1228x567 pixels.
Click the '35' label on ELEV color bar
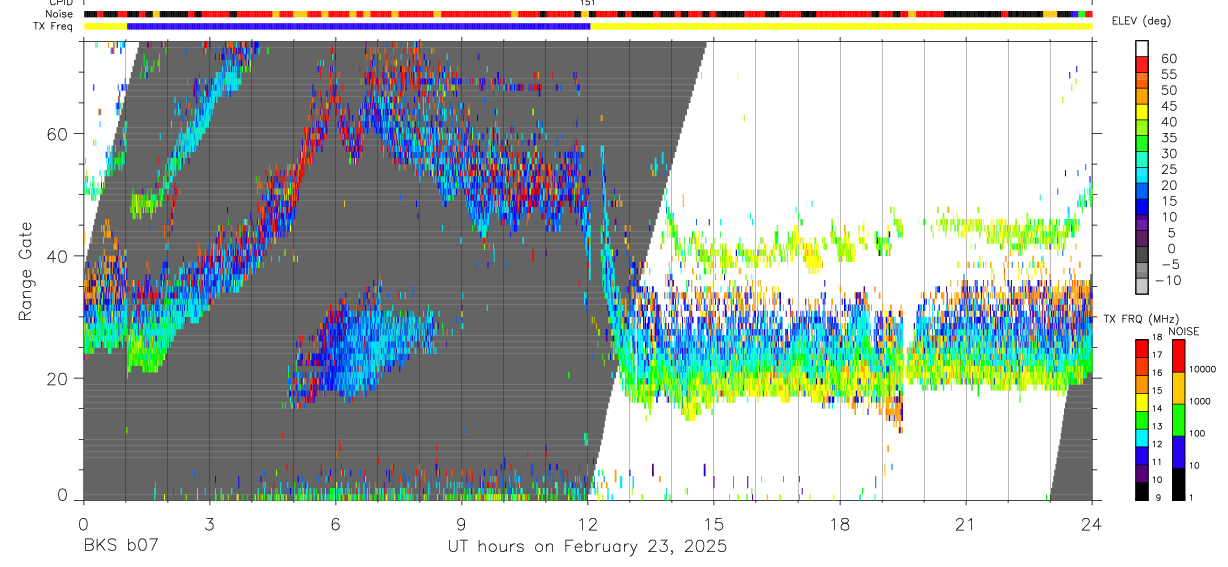pyautogui.click(x=1169, y=138)
